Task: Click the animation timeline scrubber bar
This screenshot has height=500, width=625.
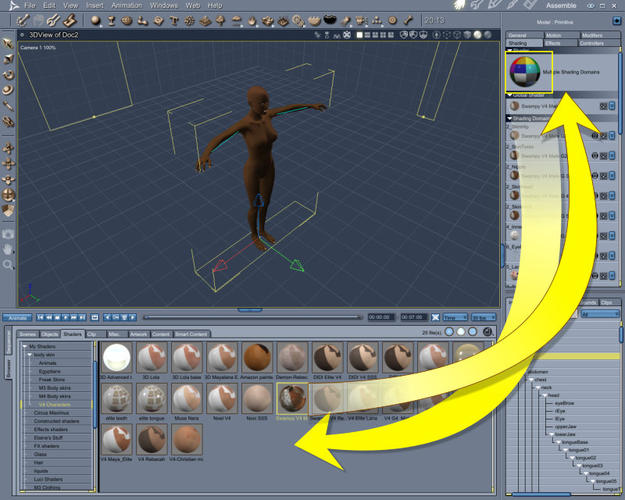Action: click(x=253, y=317)
